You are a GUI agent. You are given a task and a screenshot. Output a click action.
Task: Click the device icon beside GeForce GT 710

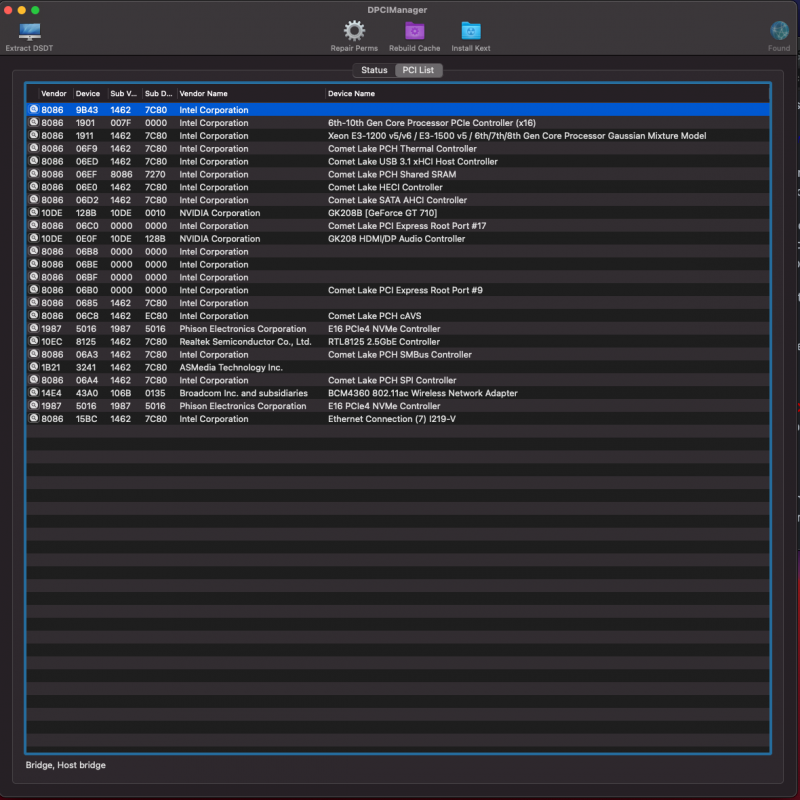35,213
